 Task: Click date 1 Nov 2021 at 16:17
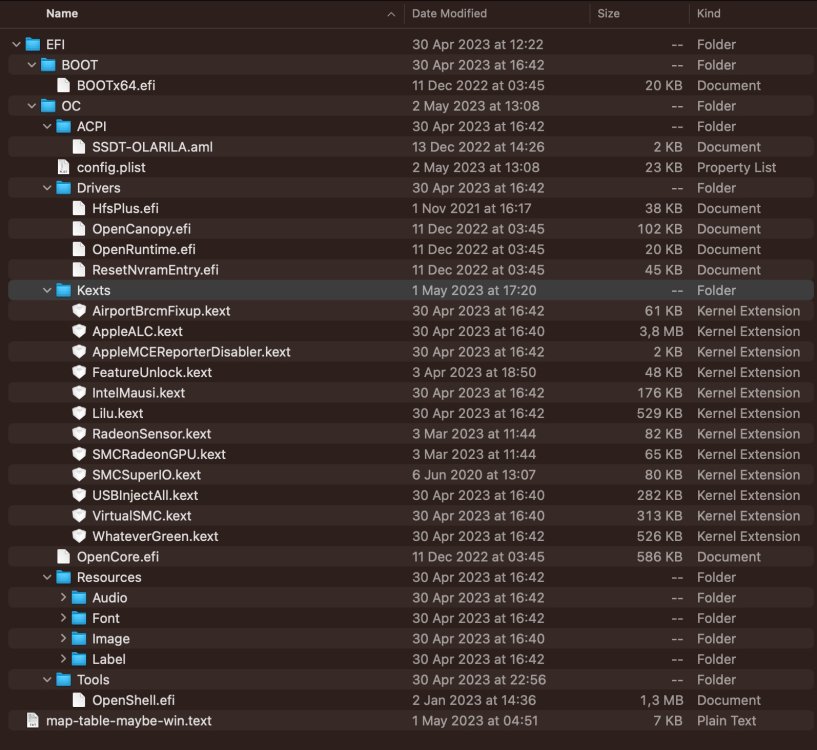(472, 208)
